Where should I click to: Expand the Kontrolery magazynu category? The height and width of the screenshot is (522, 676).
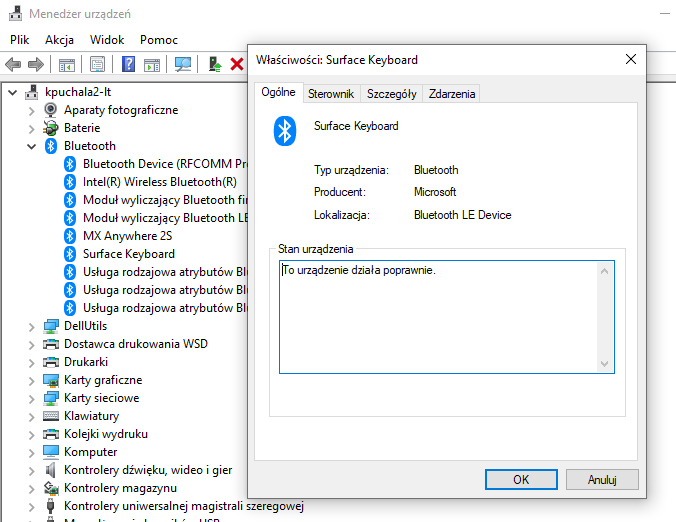(31, 489)
